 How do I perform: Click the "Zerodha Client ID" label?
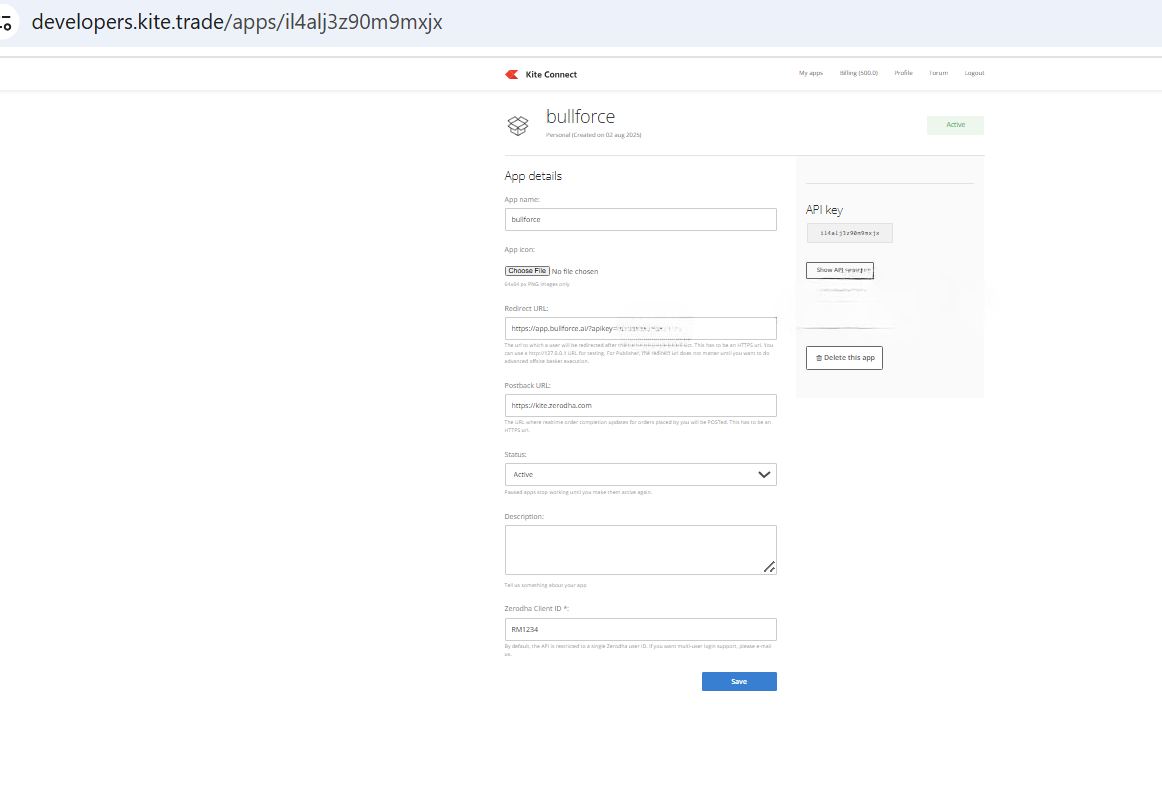537,609
